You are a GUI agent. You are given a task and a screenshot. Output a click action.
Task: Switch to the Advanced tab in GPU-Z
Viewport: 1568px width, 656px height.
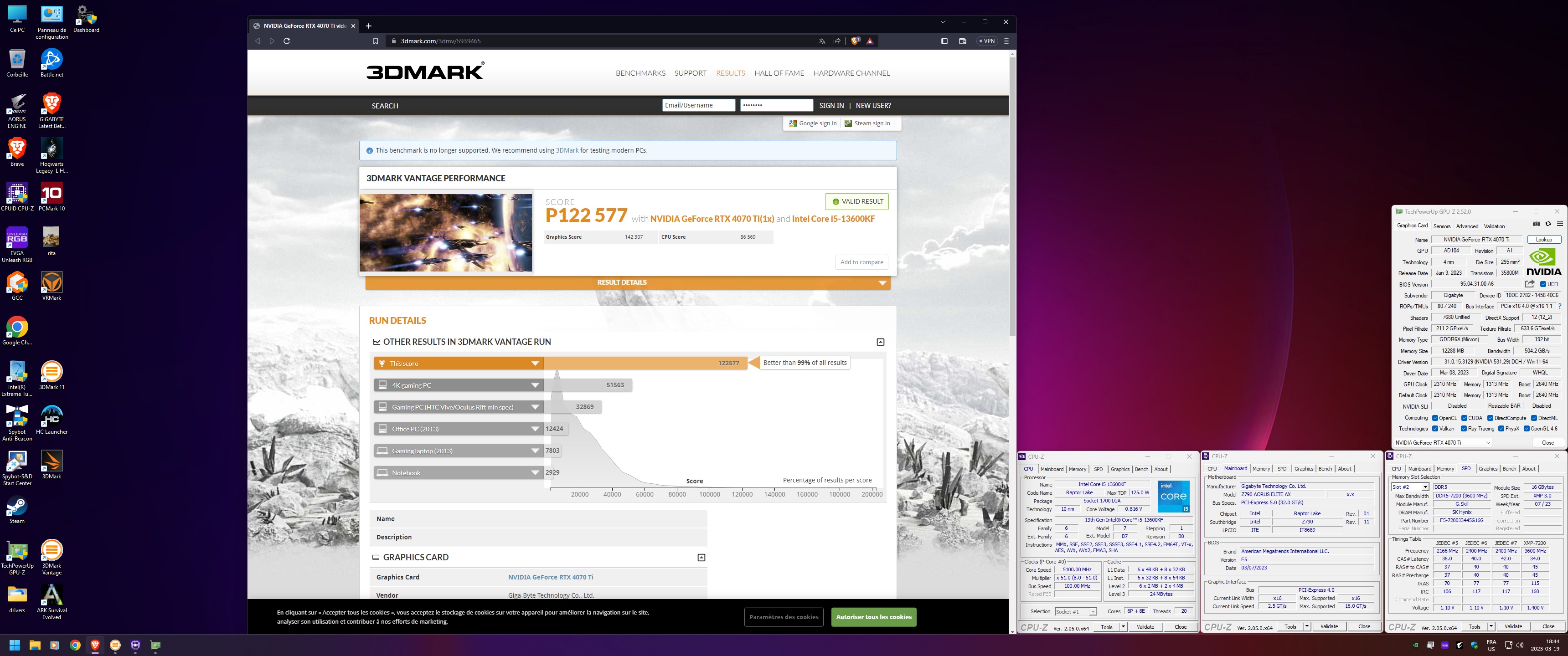point(1467,226)
